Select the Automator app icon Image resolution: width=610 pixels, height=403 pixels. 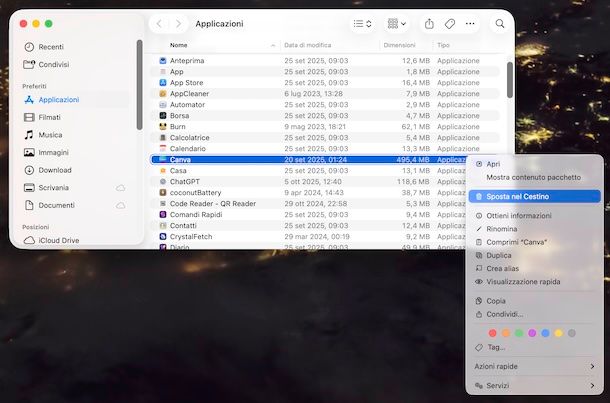(163, 105)
